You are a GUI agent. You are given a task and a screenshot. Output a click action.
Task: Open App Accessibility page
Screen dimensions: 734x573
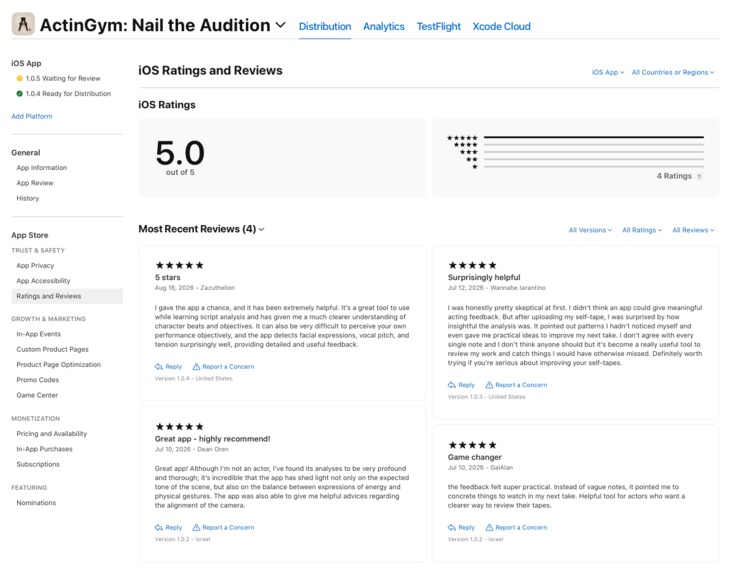coord(43,281)
